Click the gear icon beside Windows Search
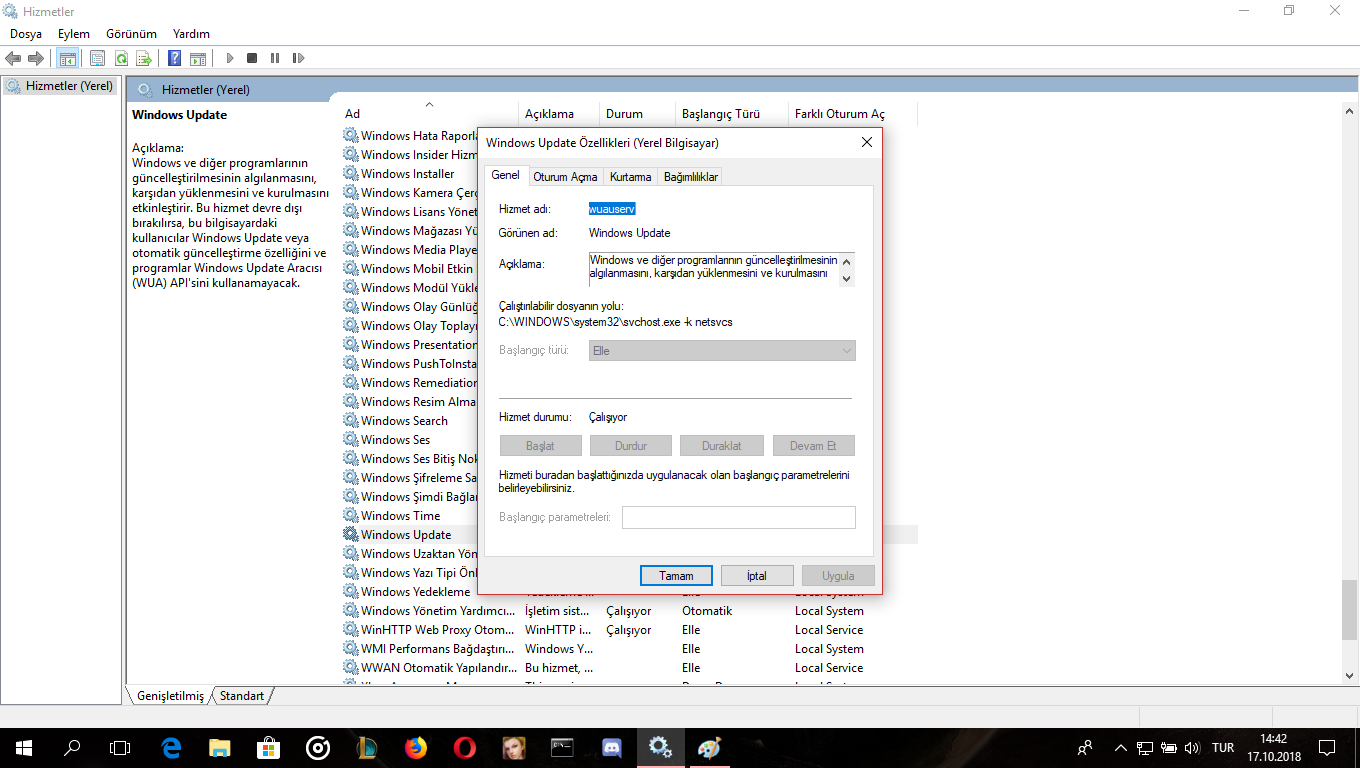Image resolution: width=1360 pixels, height=768 pixels. click(x=351, y=420)
